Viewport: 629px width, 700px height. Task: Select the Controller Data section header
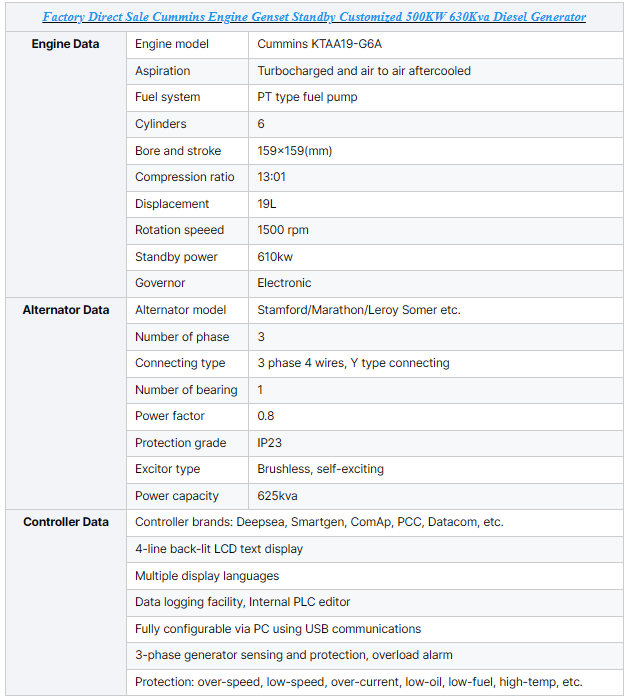[66, 522]
